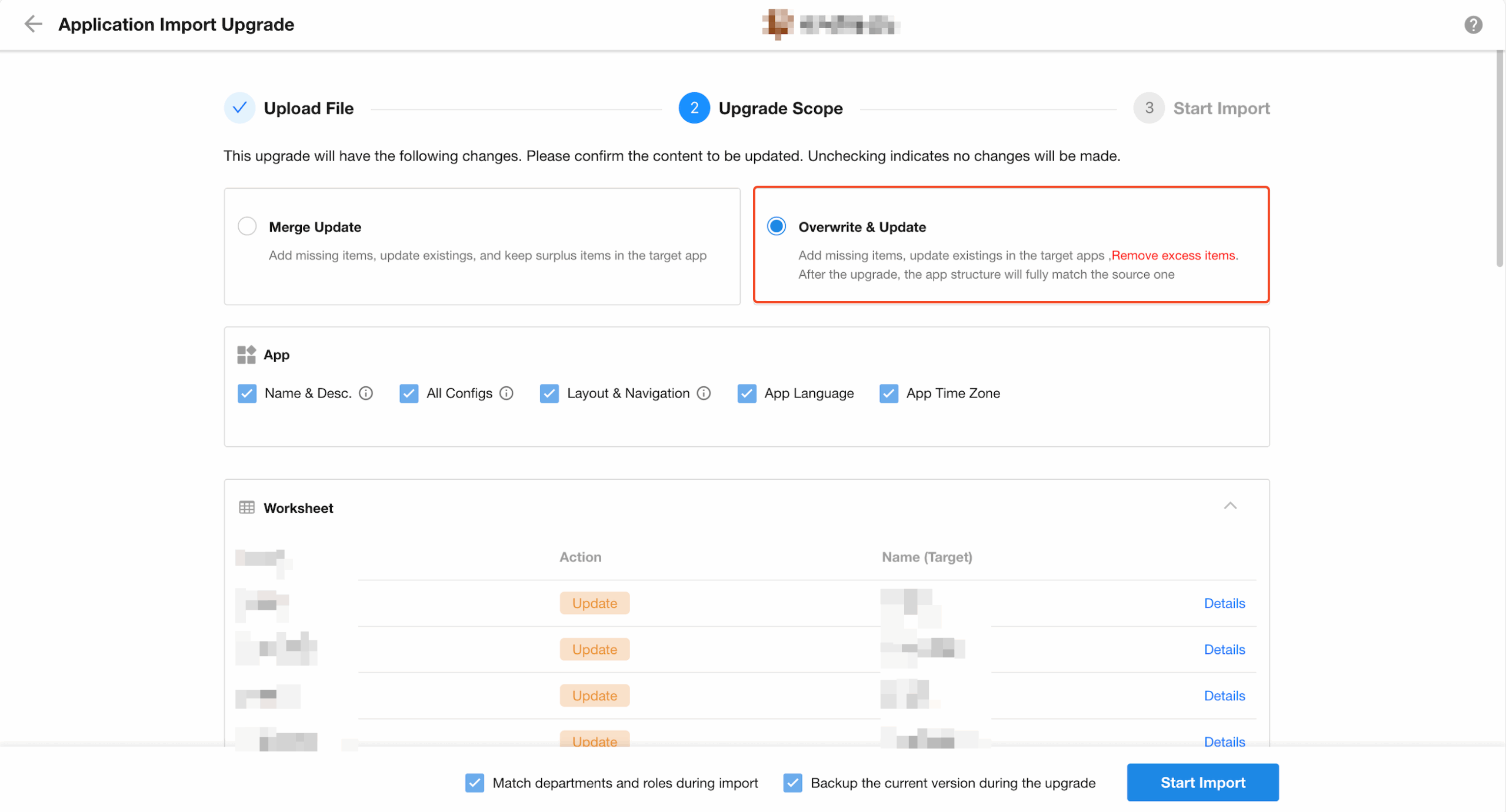Click info icon beside Layout & Navigation
This screenshot has width=1506, height=812.
pos(704,393)
